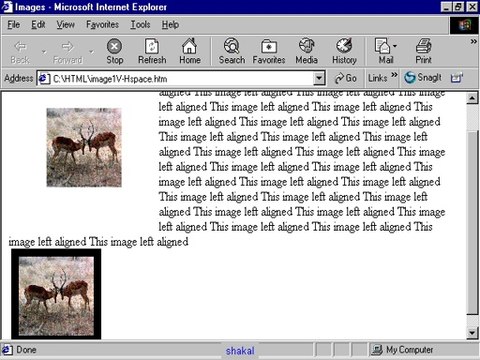Expand the Mail options dropdown arrow
The width and height of the screenshot is (480, 360).
click(395, 46)
